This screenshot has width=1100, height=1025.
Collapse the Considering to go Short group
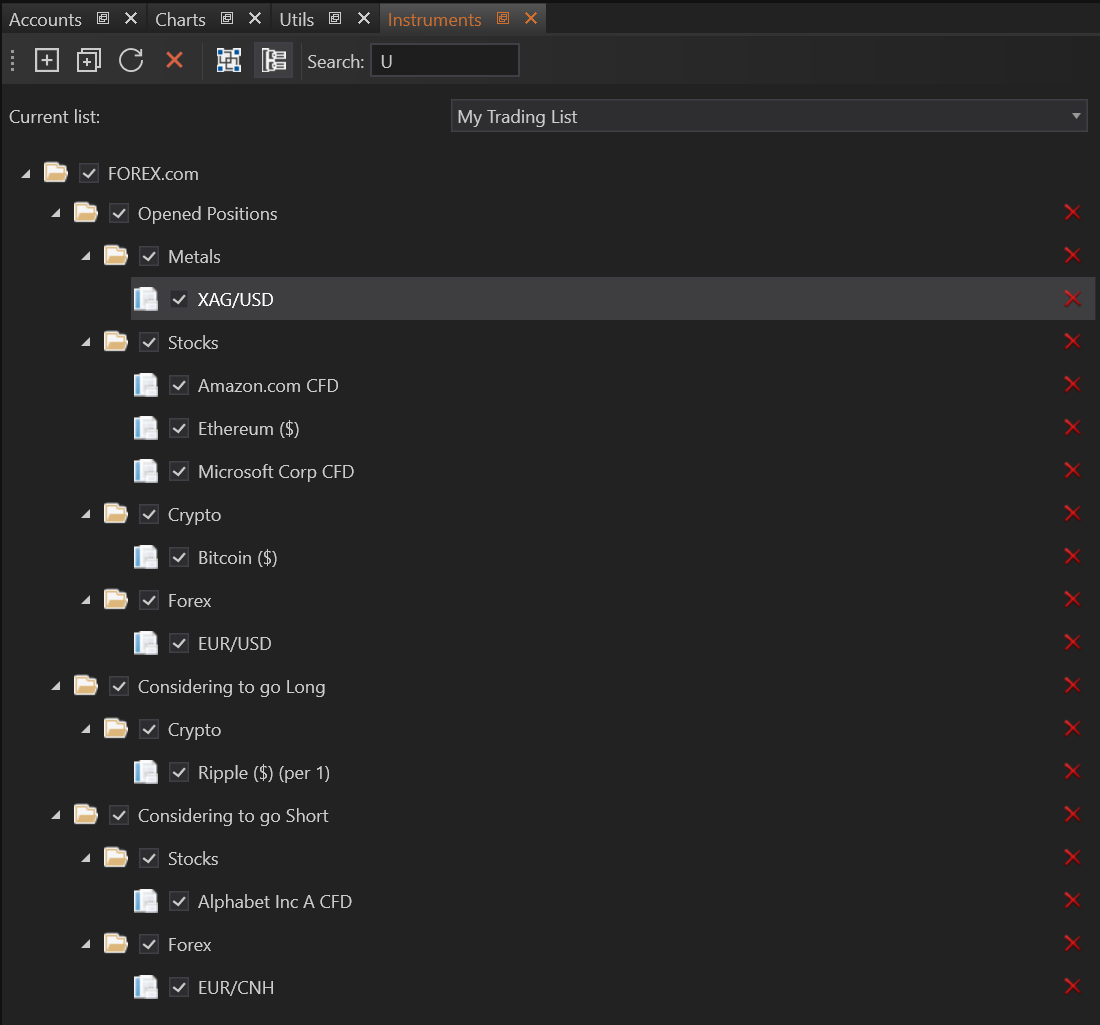point(56,815)
